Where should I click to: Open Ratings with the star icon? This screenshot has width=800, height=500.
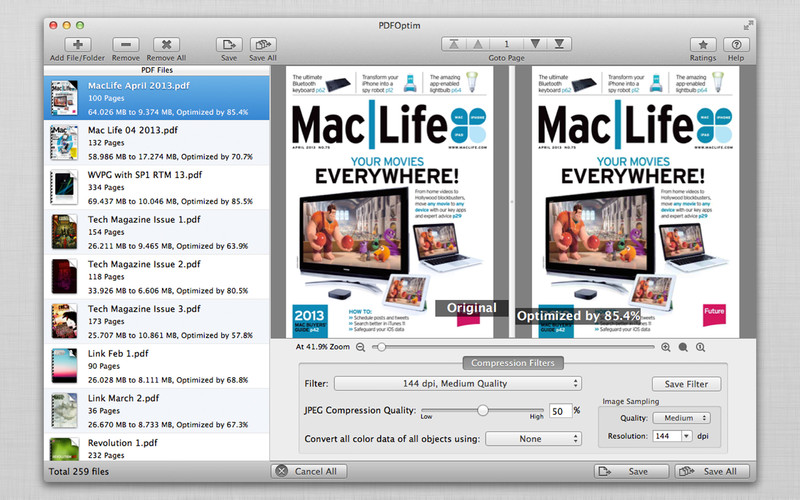click(703, 44)
